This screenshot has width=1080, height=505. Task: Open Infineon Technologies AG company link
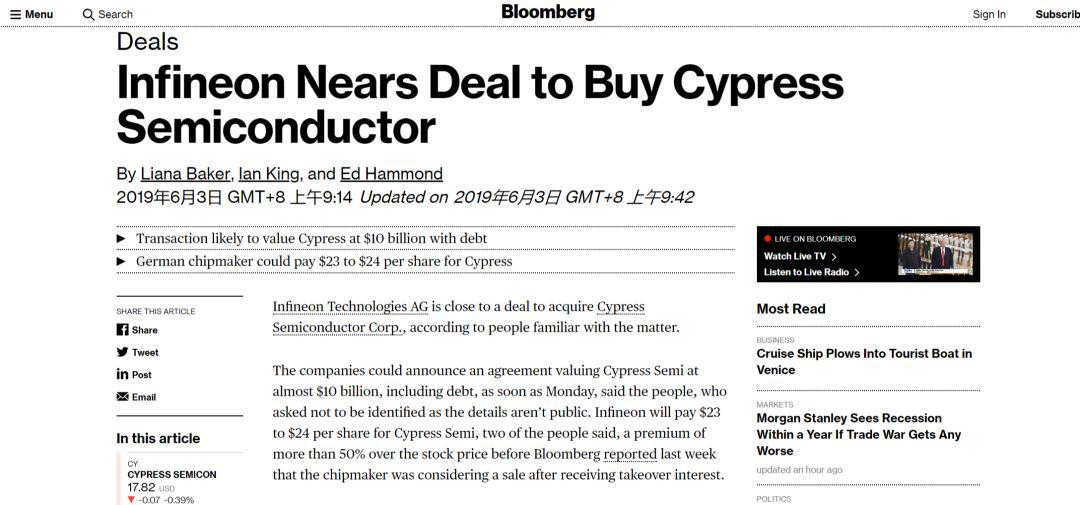[350, 307]
